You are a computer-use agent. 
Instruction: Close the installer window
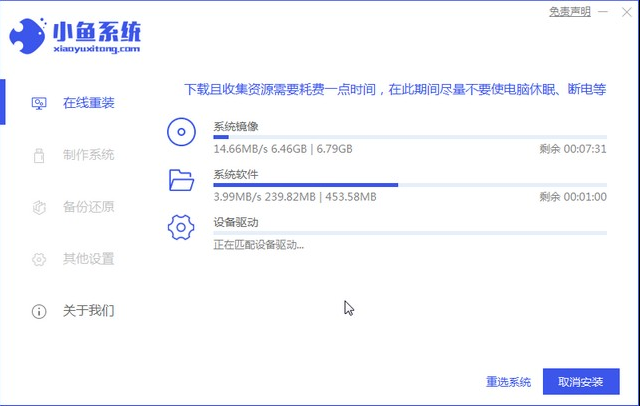627,12
